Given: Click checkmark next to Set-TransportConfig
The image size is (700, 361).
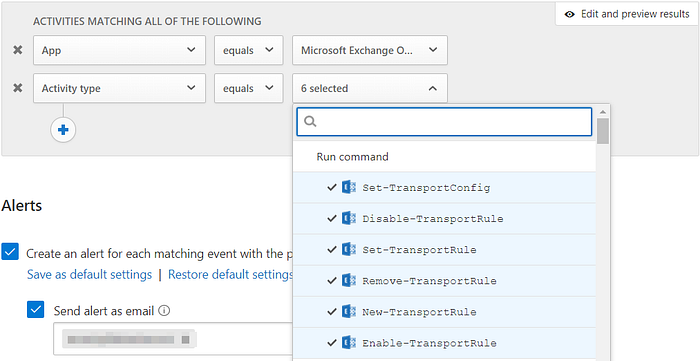Looking at the screenshot, I should click(x=331, y=187).
